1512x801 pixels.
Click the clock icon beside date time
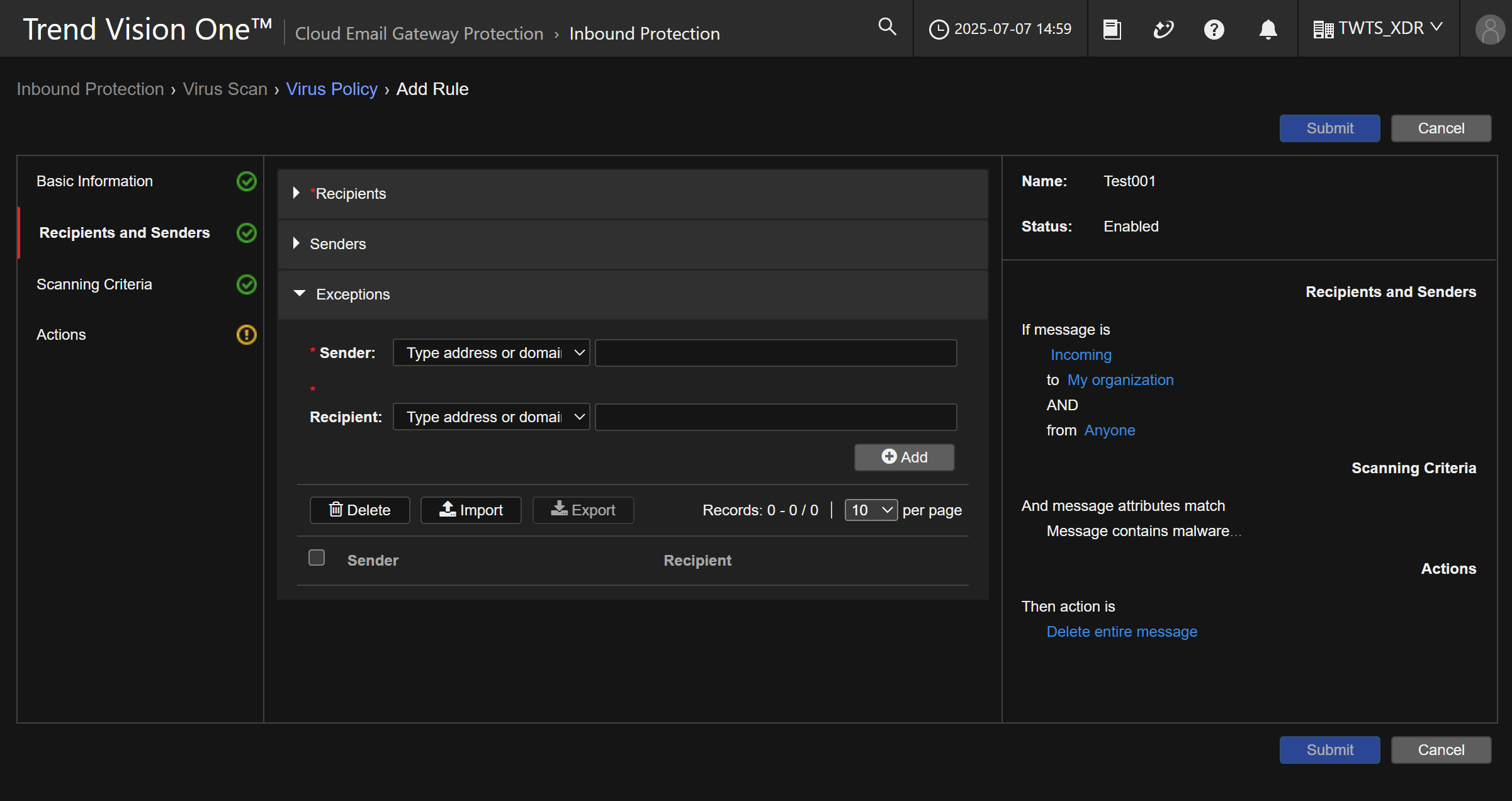click(x=939, y=29)
